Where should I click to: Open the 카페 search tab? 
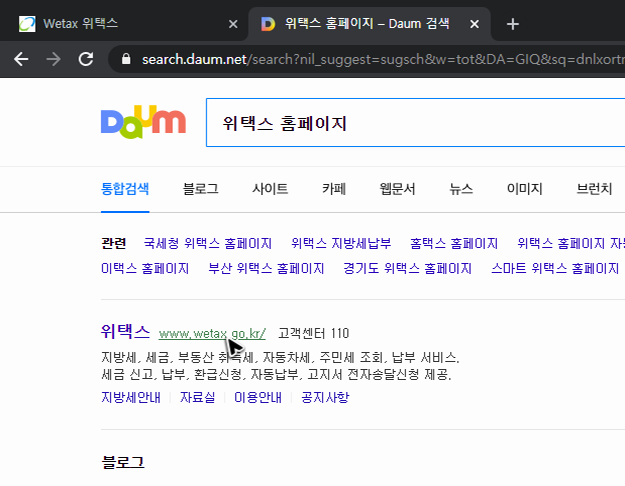334,189
